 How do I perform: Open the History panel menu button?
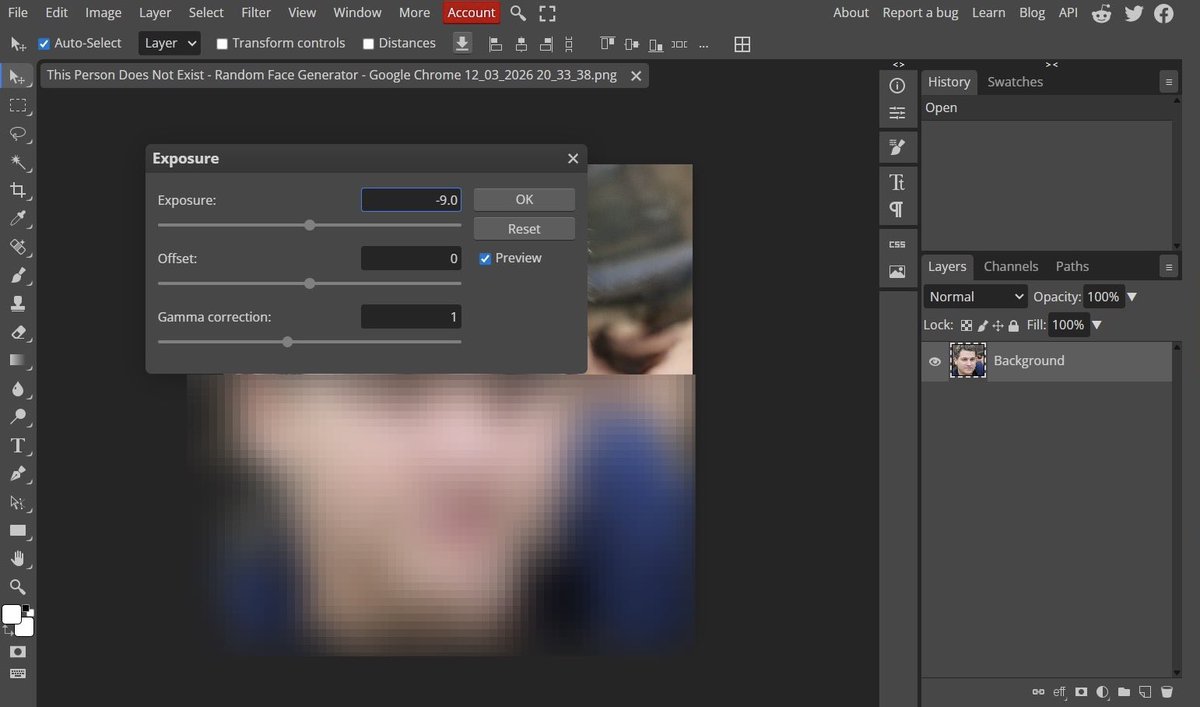coord(1168,82)
